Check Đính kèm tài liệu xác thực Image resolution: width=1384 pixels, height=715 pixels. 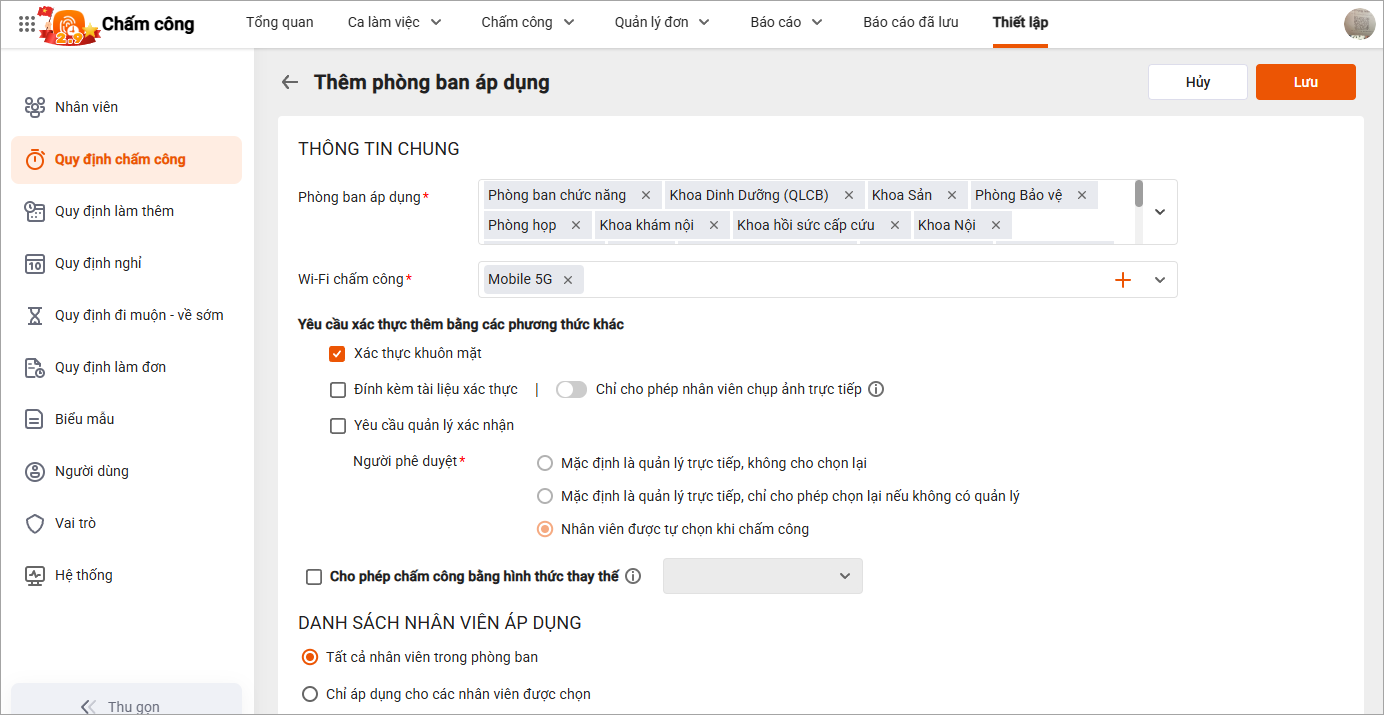pyautogui.click(x=337, y=389)
